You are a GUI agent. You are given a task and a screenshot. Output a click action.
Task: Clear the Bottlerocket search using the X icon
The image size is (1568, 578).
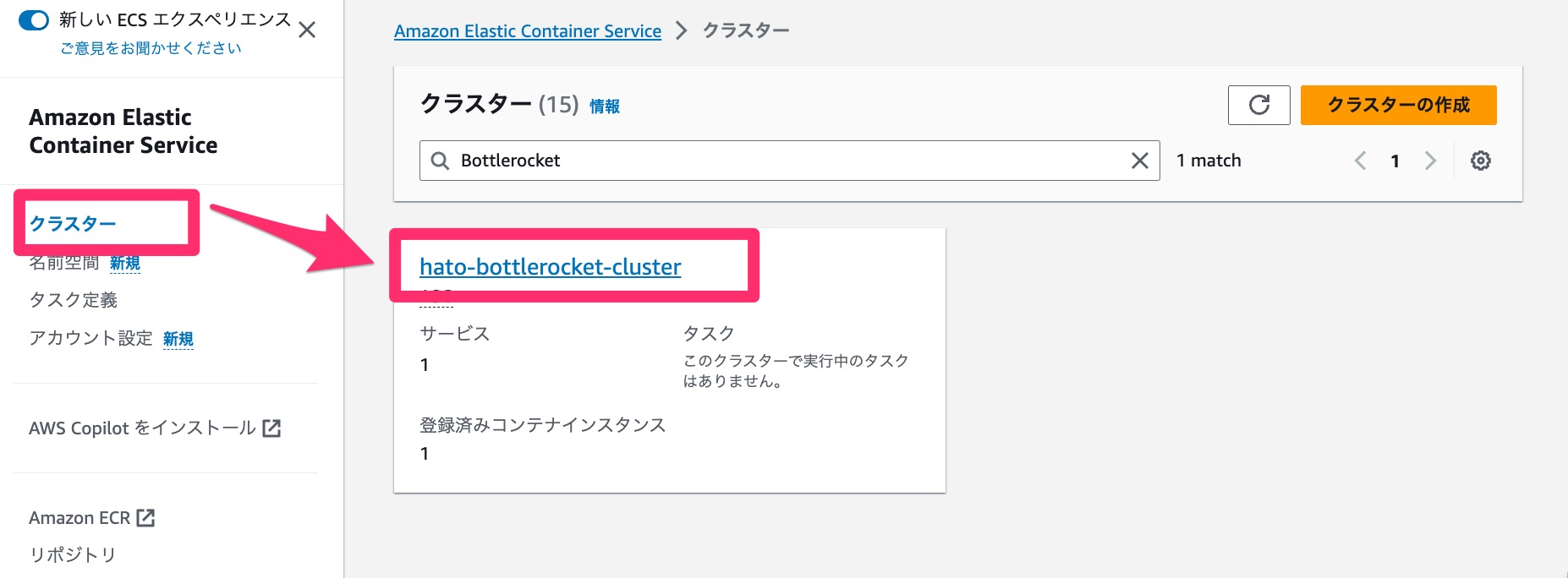(1139, 160)
